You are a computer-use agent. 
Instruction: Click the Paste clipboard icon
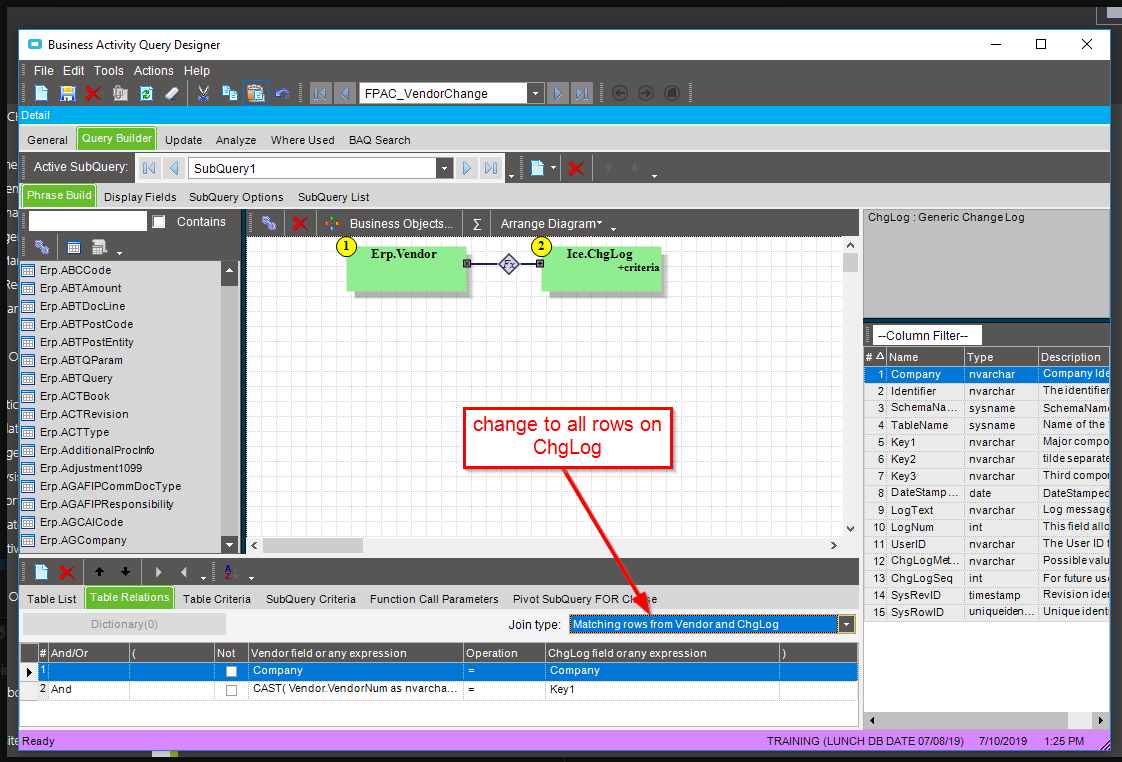click(x=255, y=93)
